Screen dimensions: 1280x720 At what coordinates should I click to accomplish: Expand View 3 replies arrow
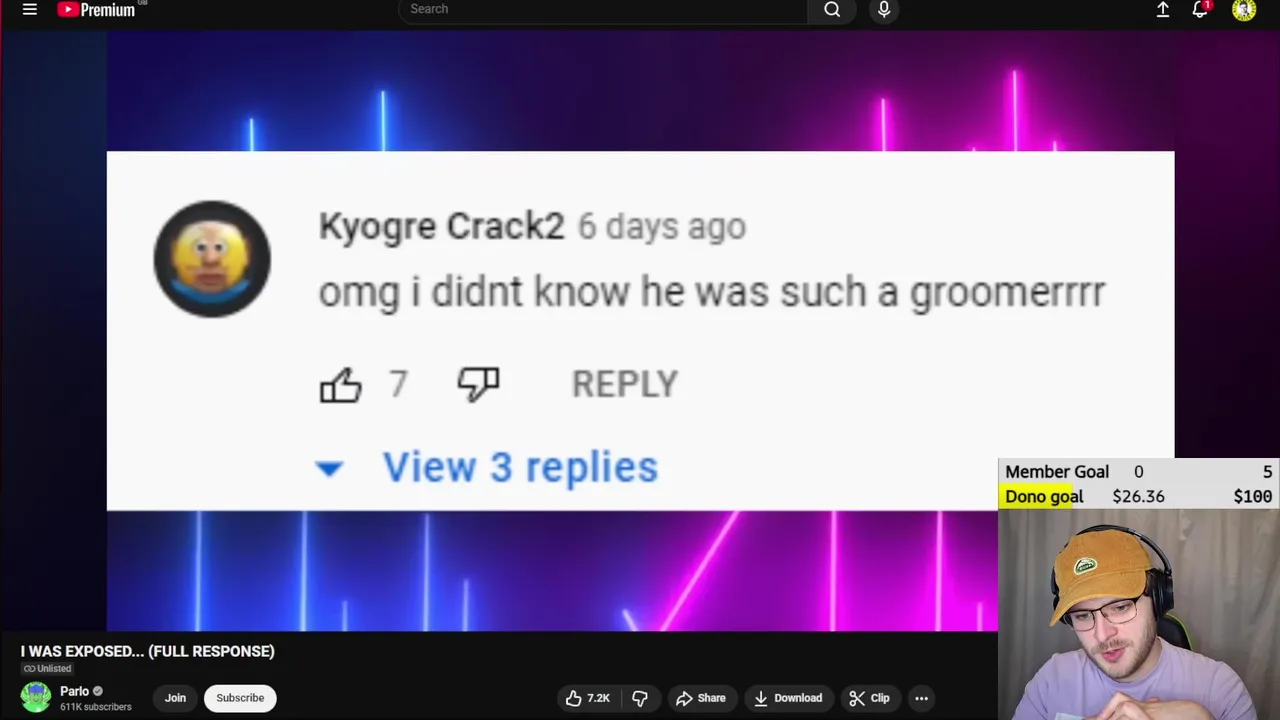tap(329, 468)
